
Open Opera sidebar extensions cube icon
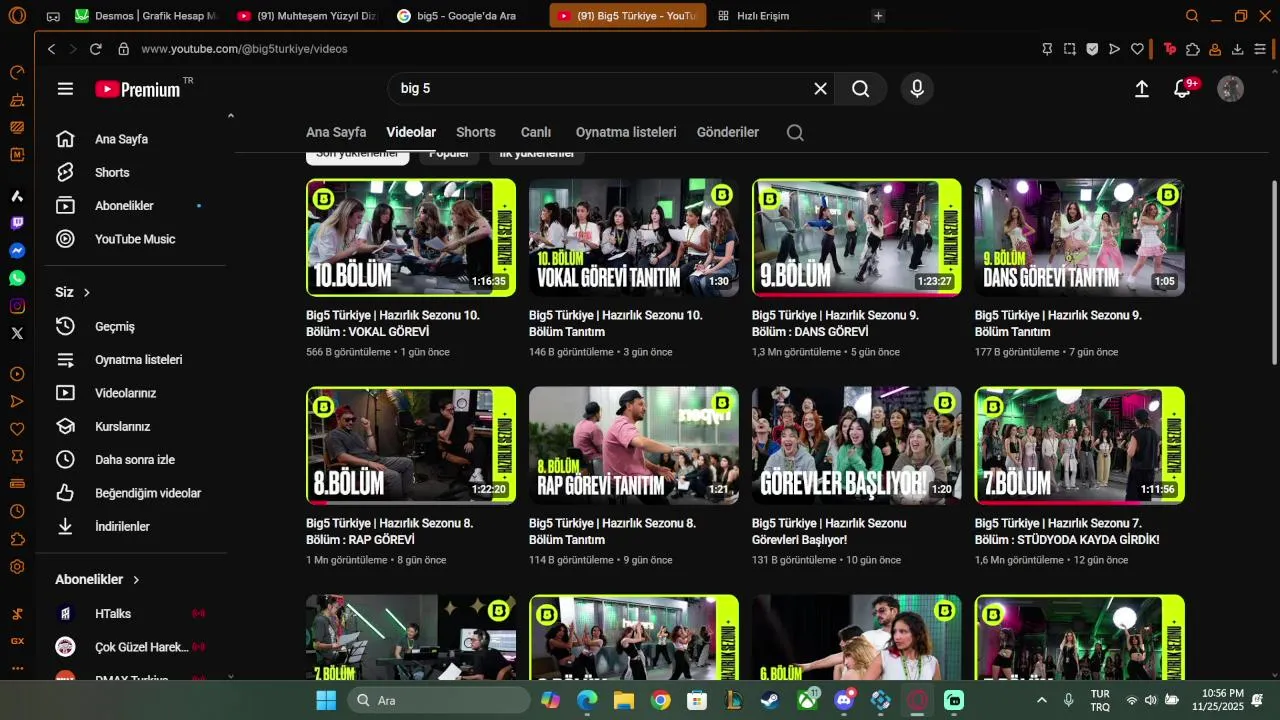17,539
